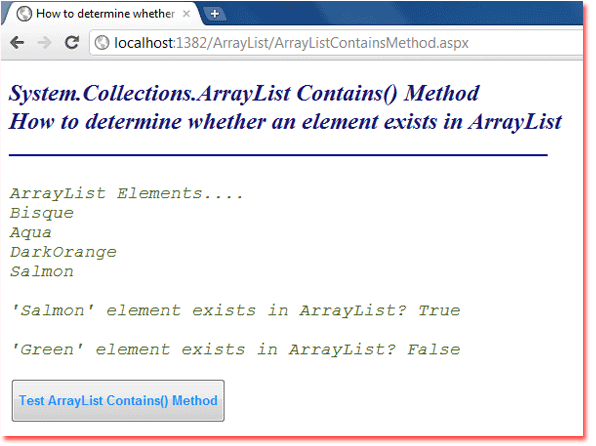Screen dimensions: 596x446
Task: Click the standalone 'Salmon' list entry
Action: 41,271
